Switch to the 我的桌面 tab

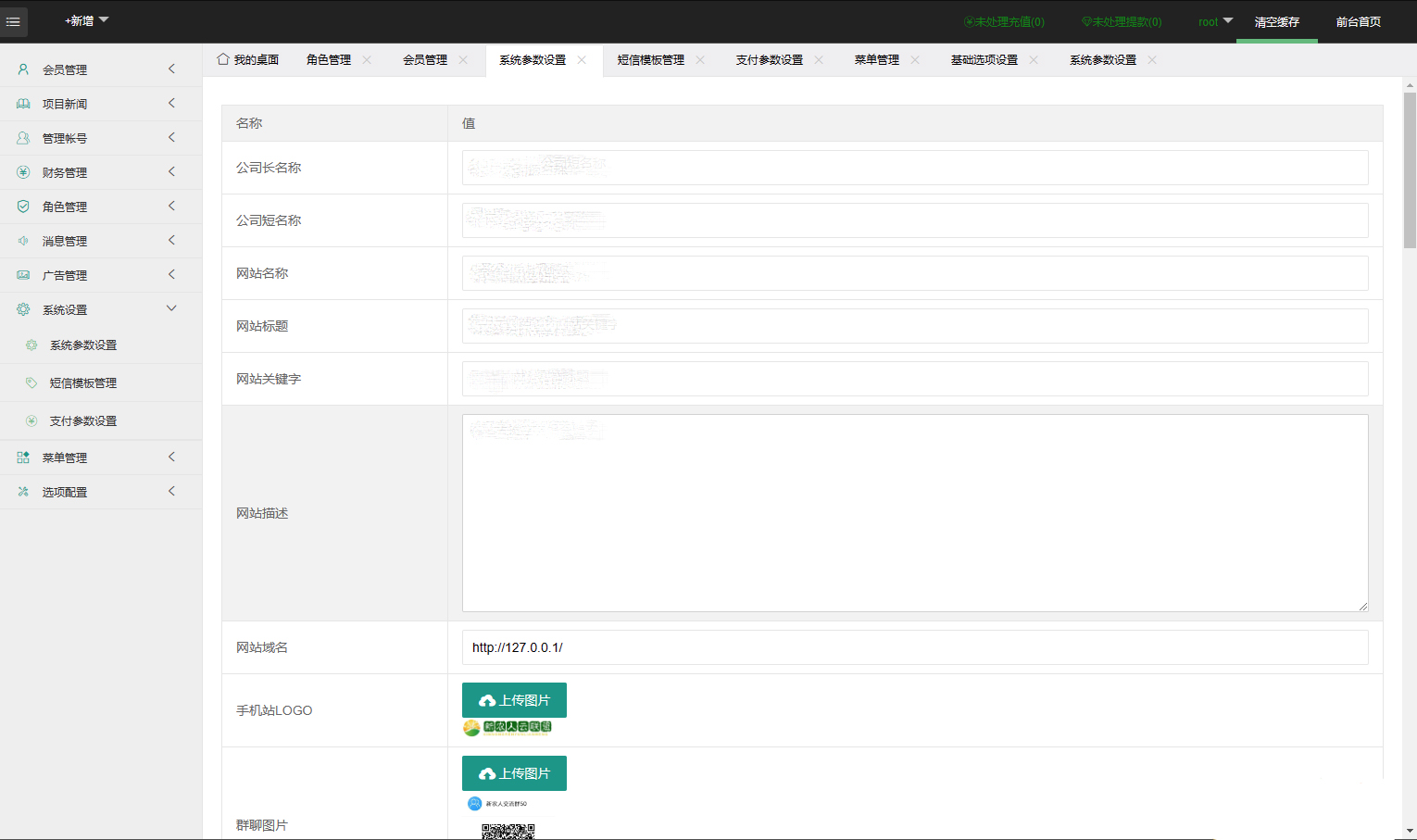248,60
